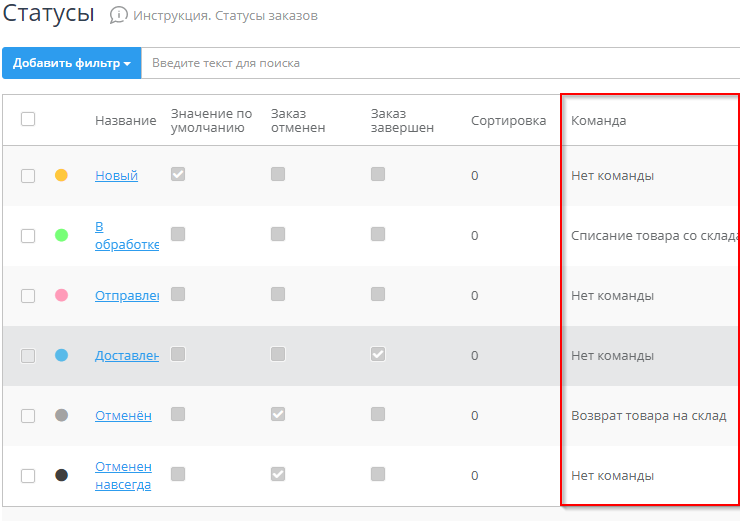Open the В обработке status link
The image size is (740, 521).
coord(126,236)
